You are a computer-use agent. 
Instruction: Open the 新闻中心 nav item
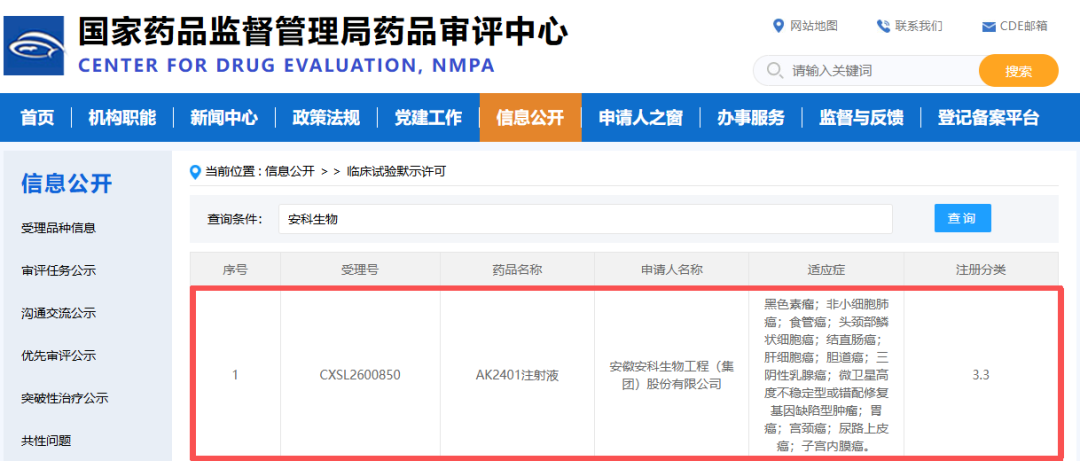tap(224, 118)
